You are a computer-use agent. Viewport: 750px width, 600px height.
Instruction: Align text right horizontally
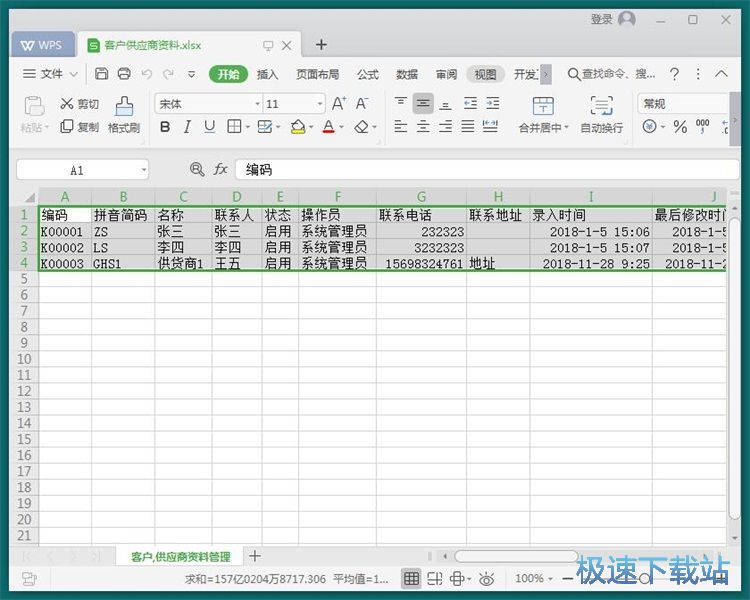click(x=445, y=127)
